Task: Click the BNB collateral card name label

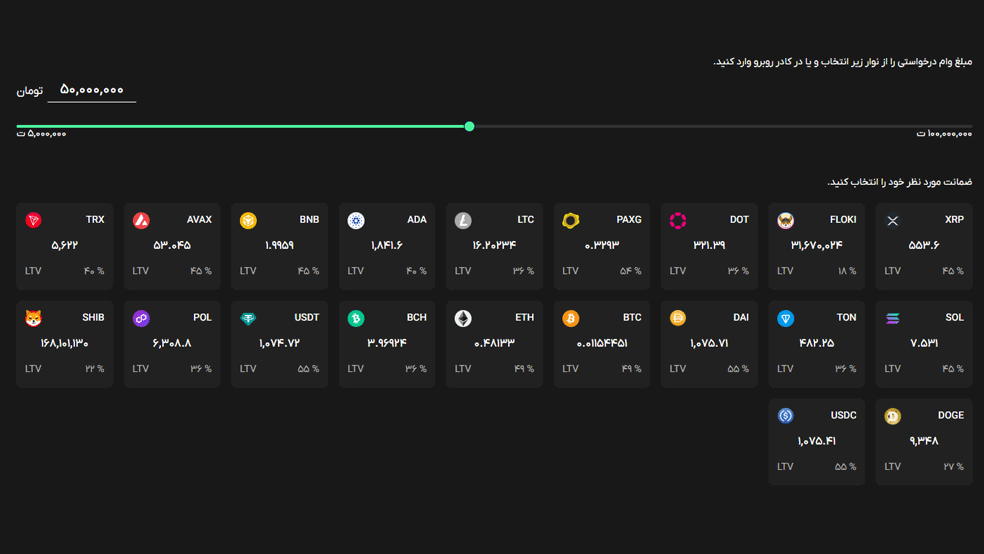Action: (309, 220)
